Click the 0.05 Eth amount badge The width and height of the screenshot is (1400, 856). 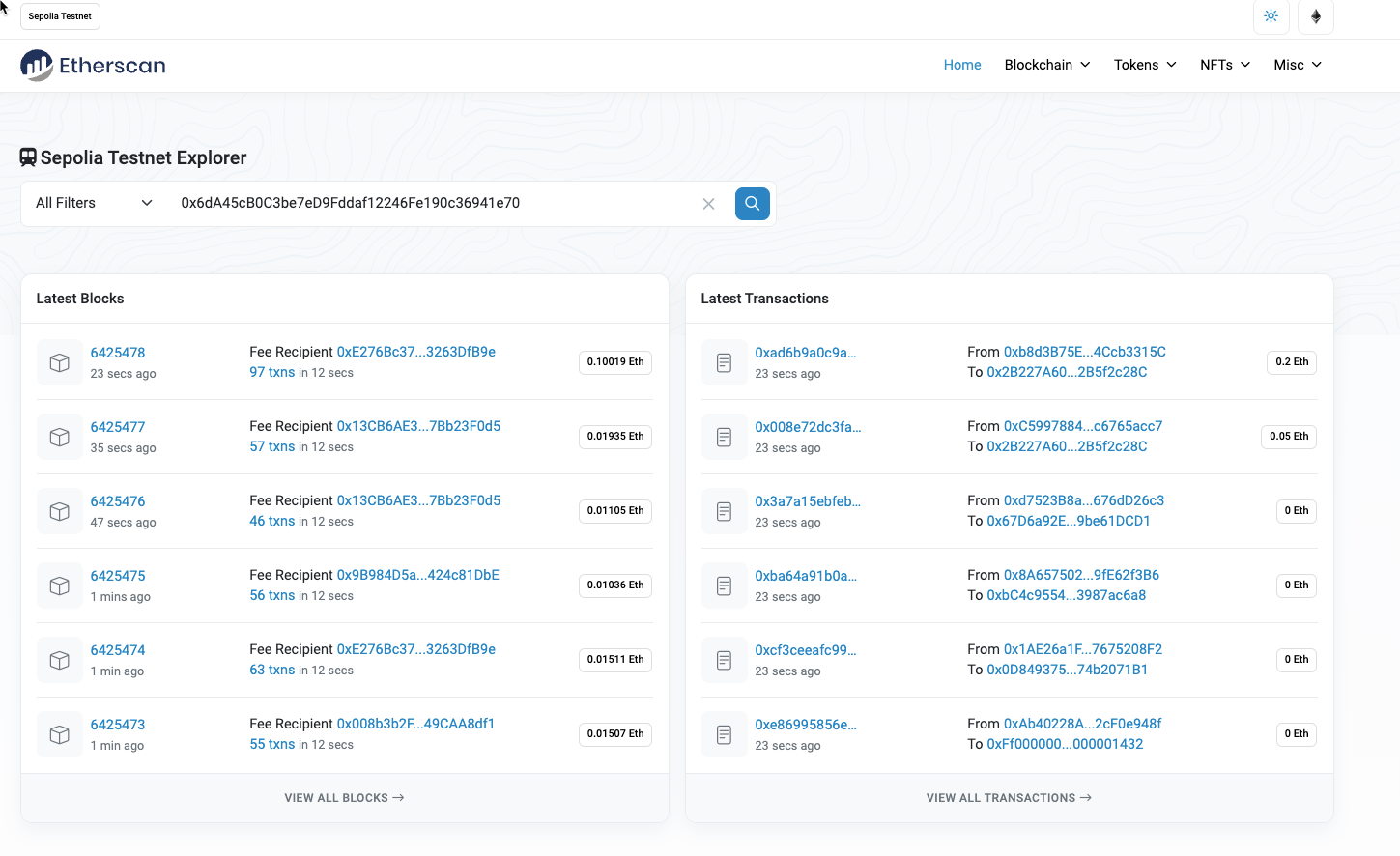pos(1289,437)
